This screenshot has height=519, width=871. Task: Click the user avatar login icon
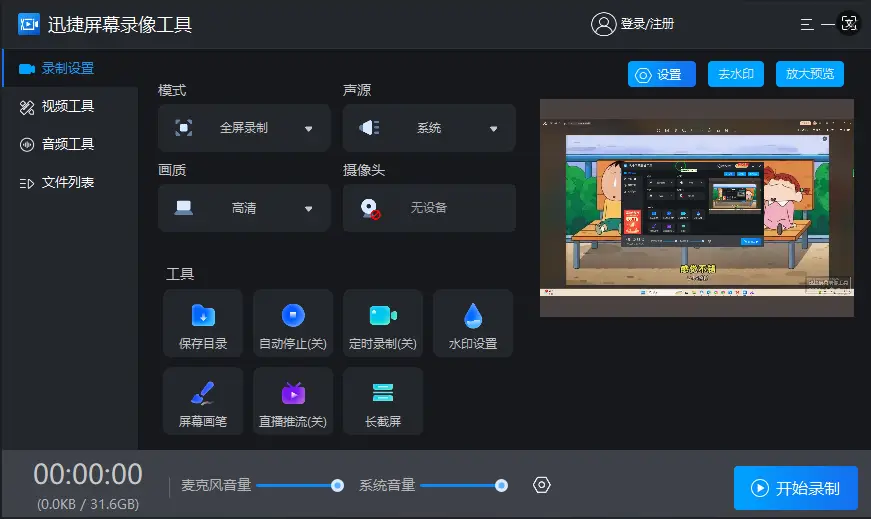(603, 24)
